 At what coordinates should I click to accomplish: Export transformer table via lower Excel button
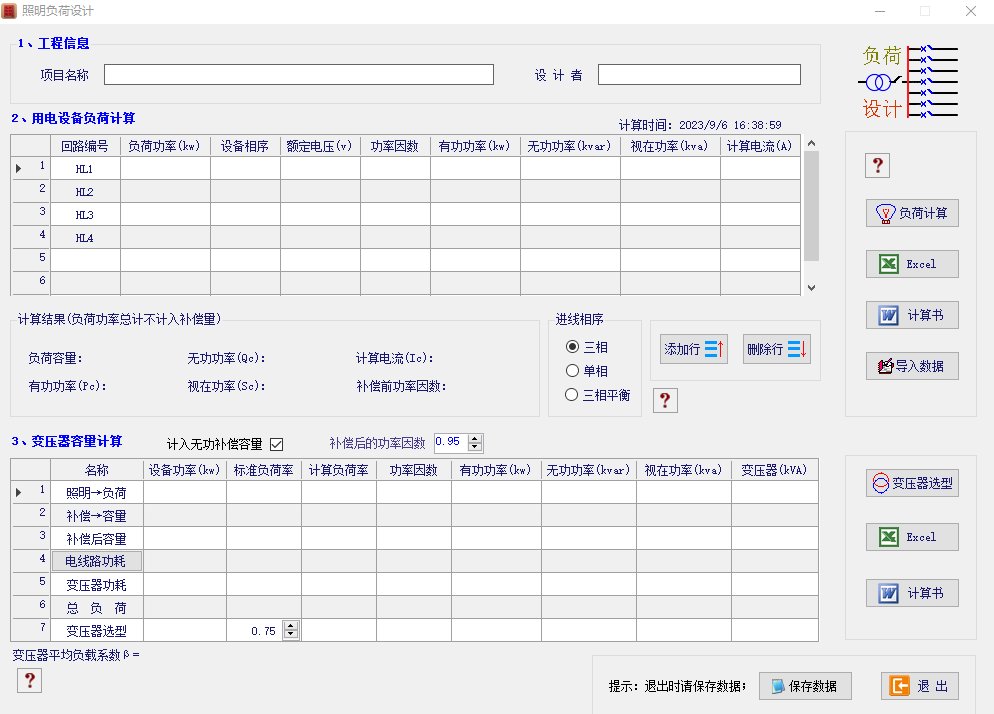click(x=912, y=537)
